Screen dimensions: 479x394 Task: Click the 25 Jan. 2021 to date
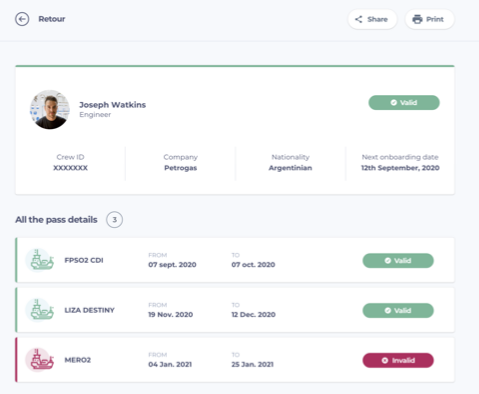coord(252,364)
